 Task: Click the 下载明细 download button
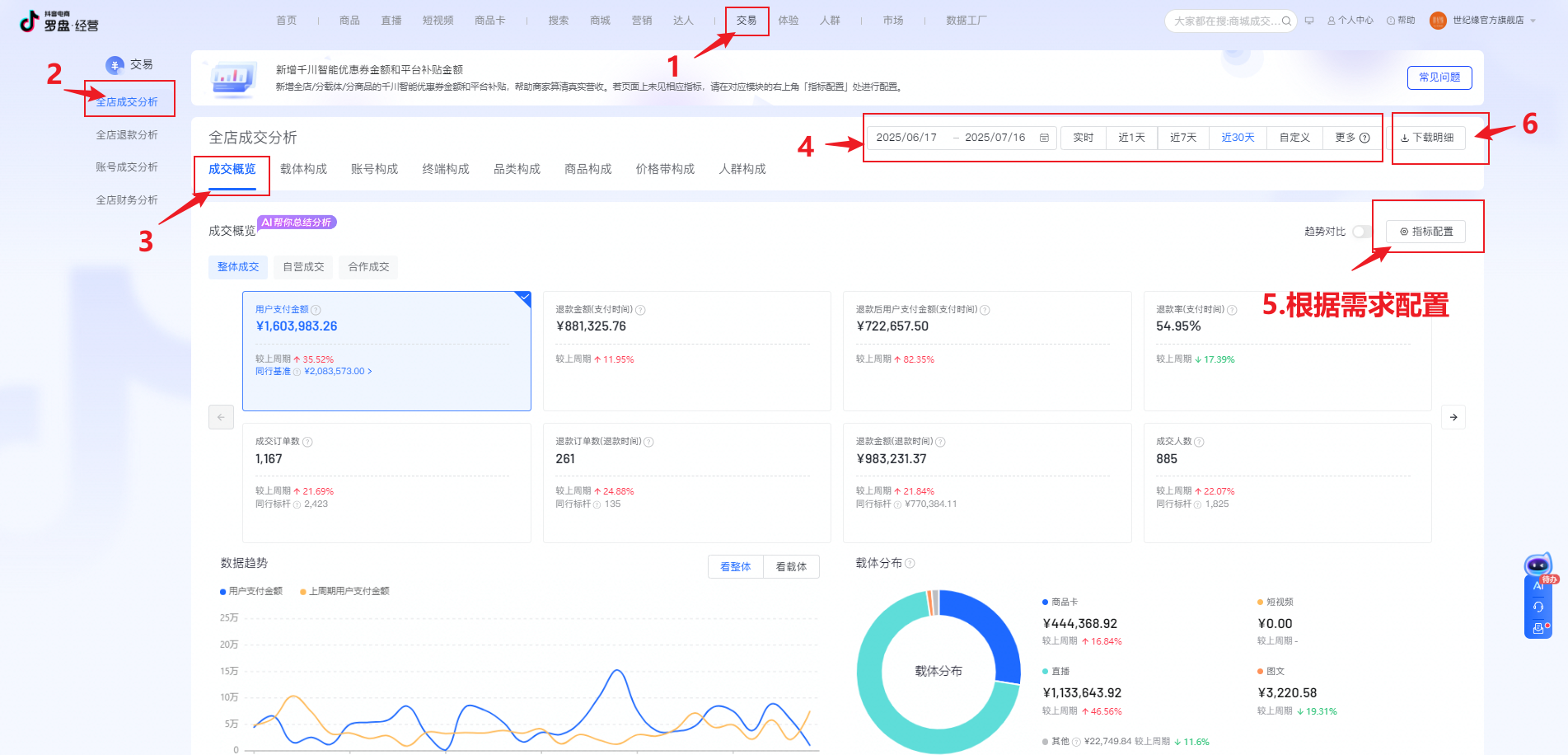pos(1428,138)
